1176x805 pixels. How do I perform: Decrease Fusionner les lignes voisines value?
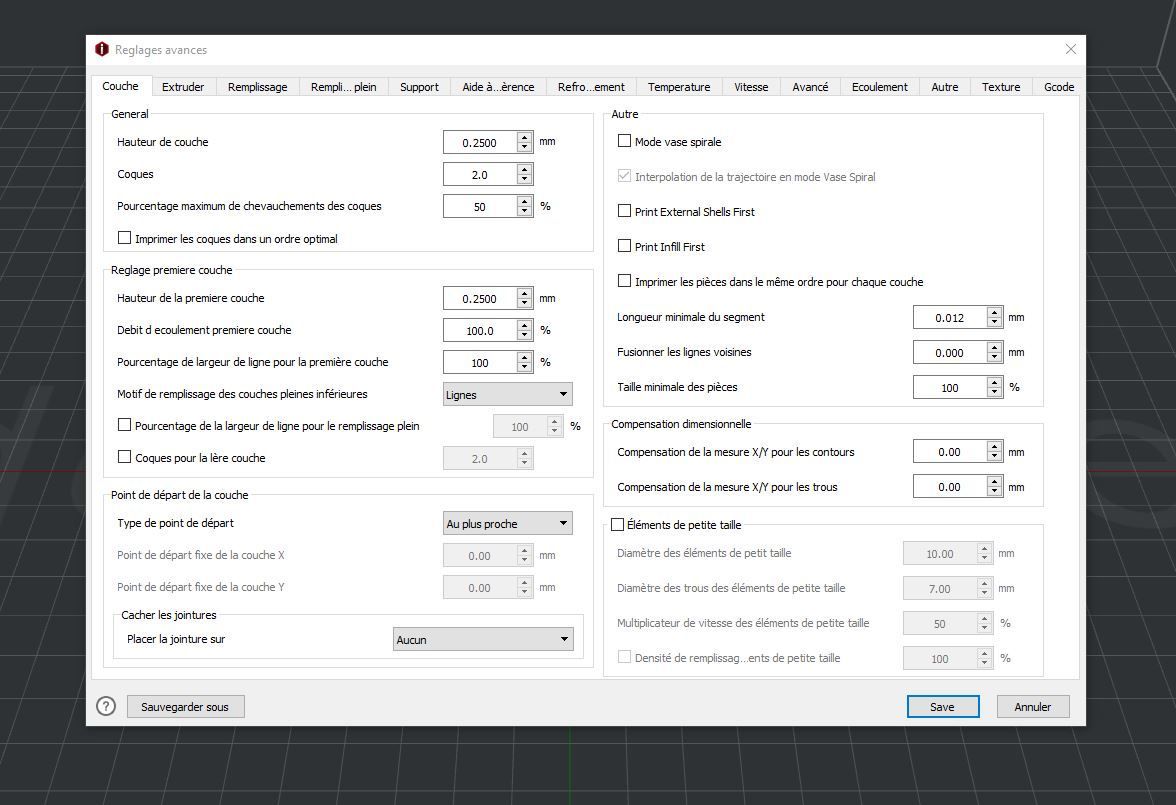994,357
